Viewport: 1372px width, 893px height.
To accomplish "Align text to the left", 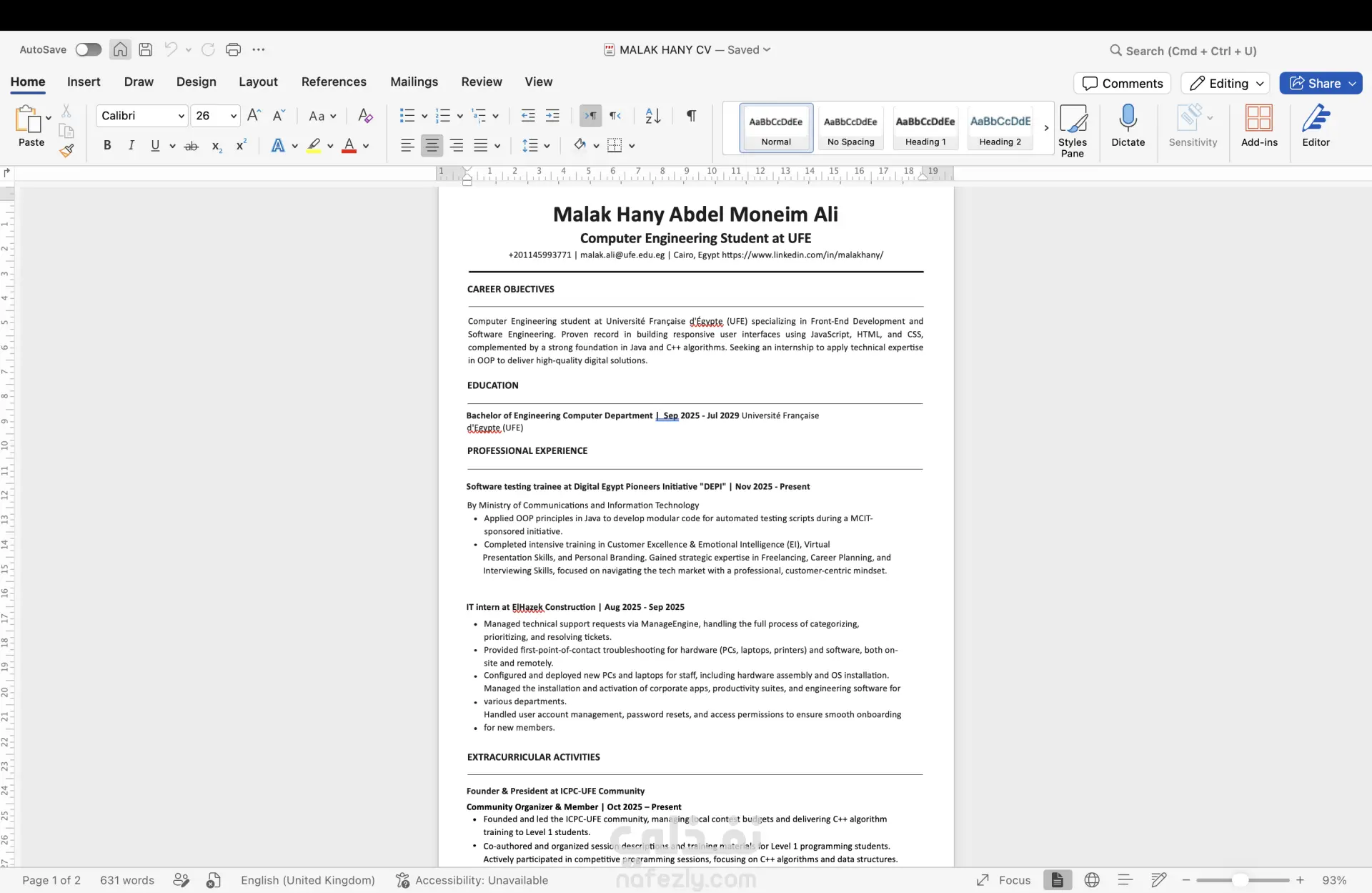I will click(x=407, y=145).
